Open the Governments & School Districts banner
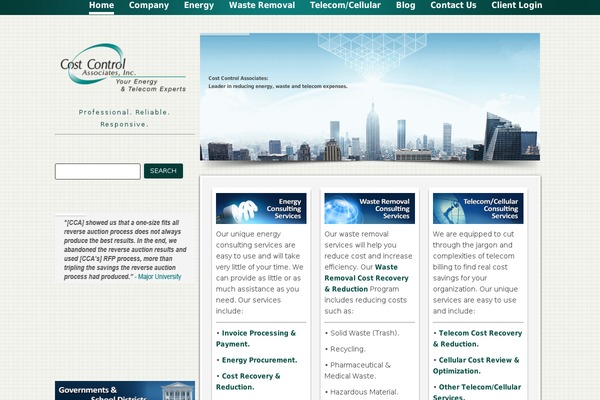Viewport: 600px width, 400px height. coord(125,390)
